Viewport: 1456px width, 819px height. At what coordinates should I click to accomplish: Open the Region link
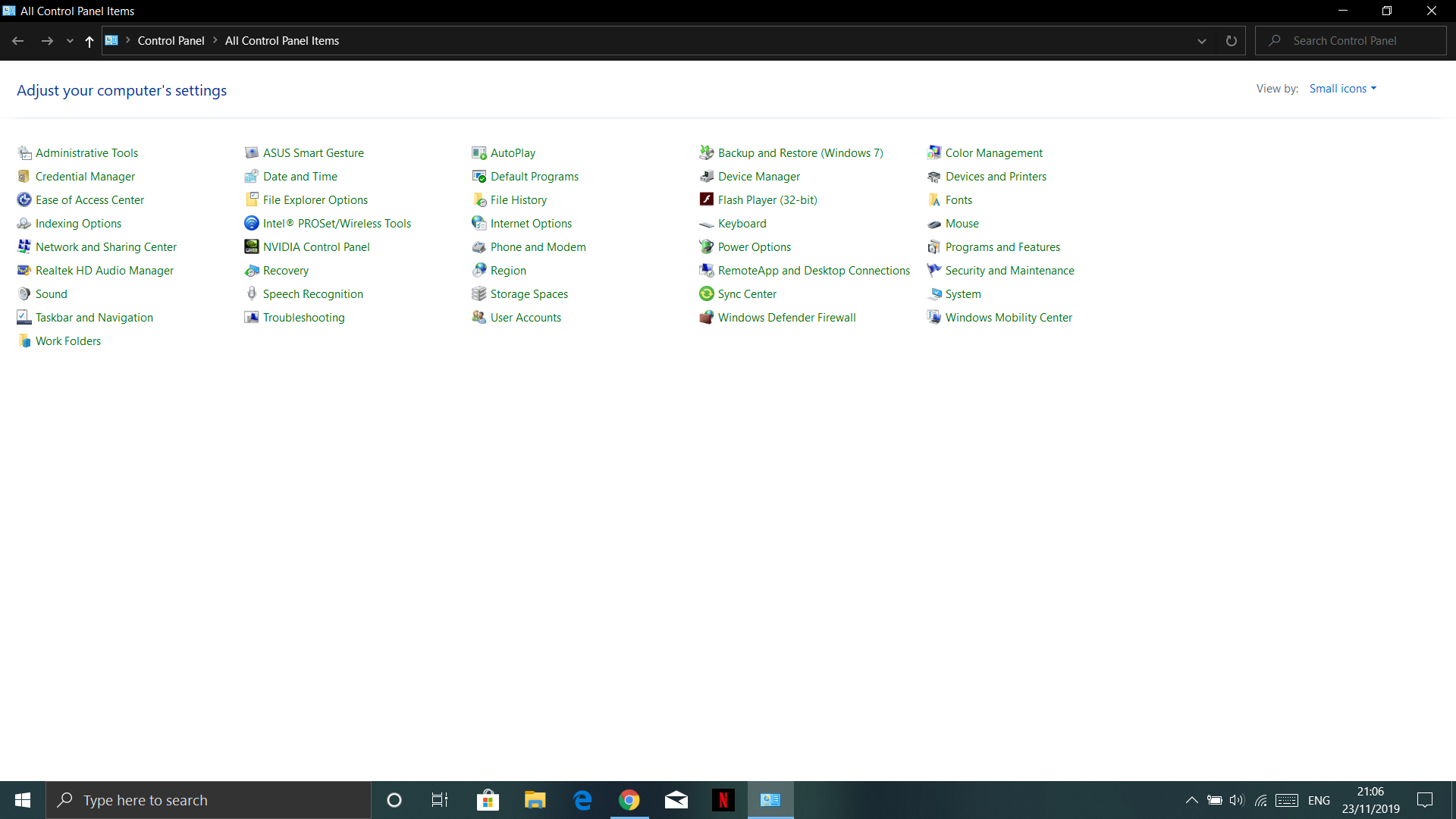pos(508,271)
